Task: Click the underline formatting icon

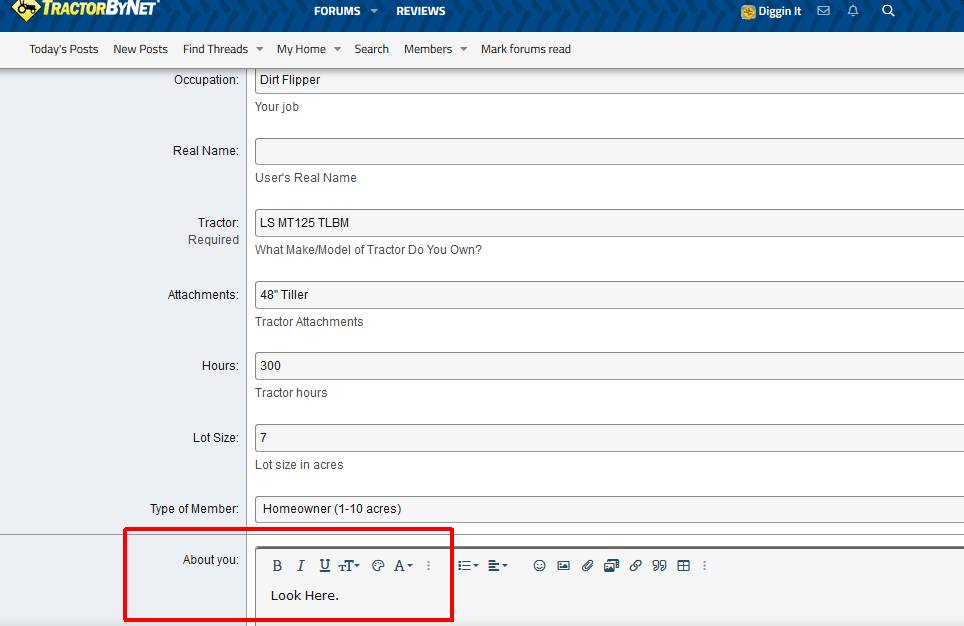Action: pyautogui.click(x=325, y=566)
